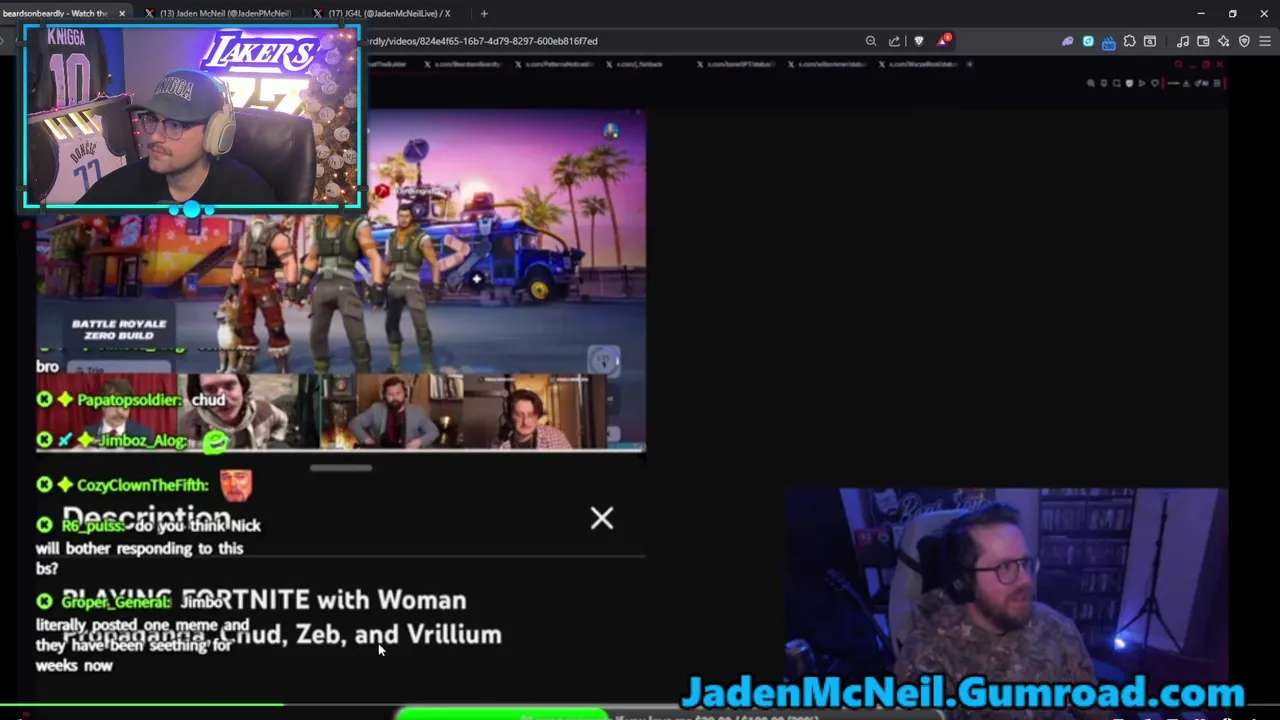This screenshot has width=1280, height=720.
Task: Click the green X badge beside Groper_General
Action: click(x=44, y=601)
